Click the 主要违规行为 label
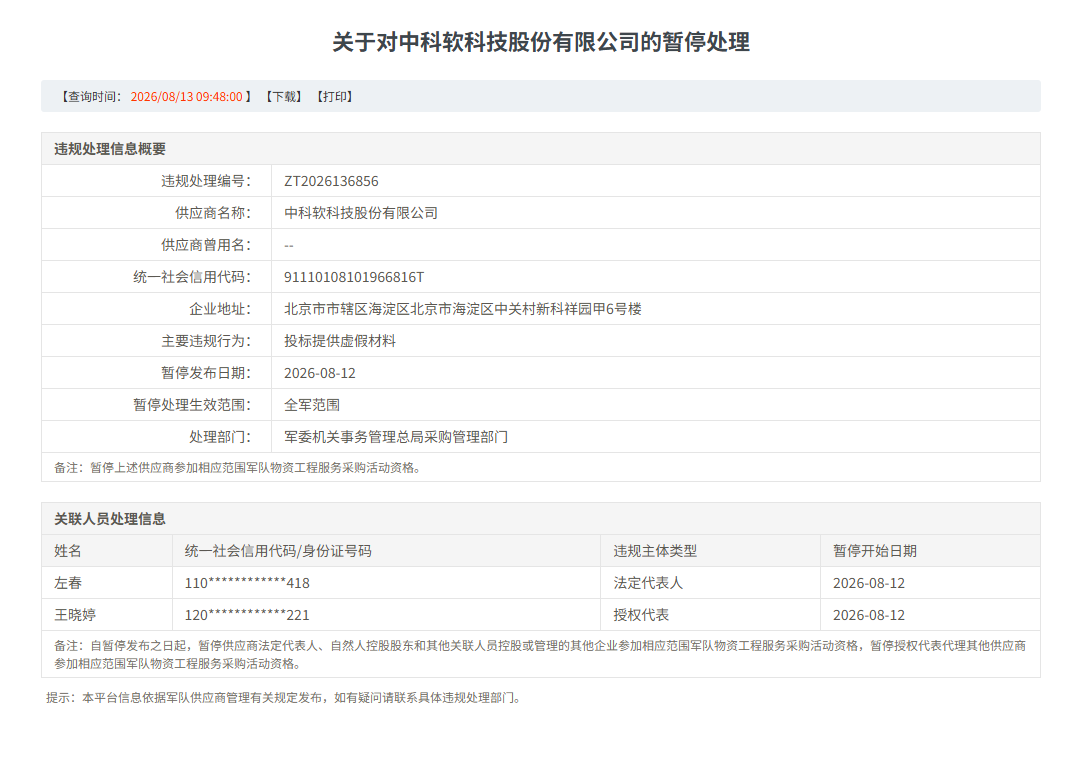 [x=207, y=341]
